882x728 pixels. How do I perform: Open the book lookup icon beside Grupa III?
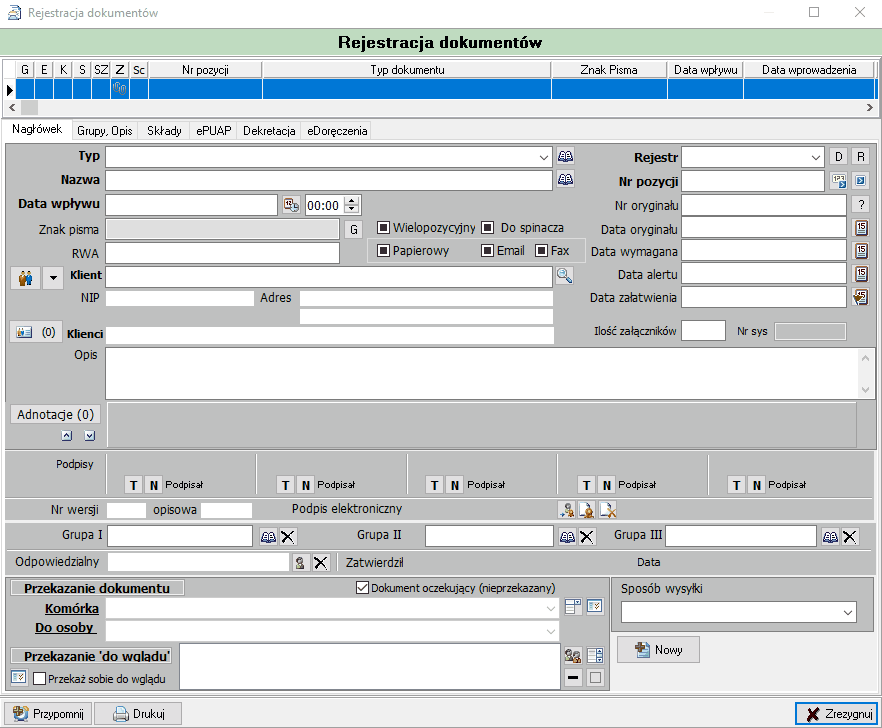(830, 536)
